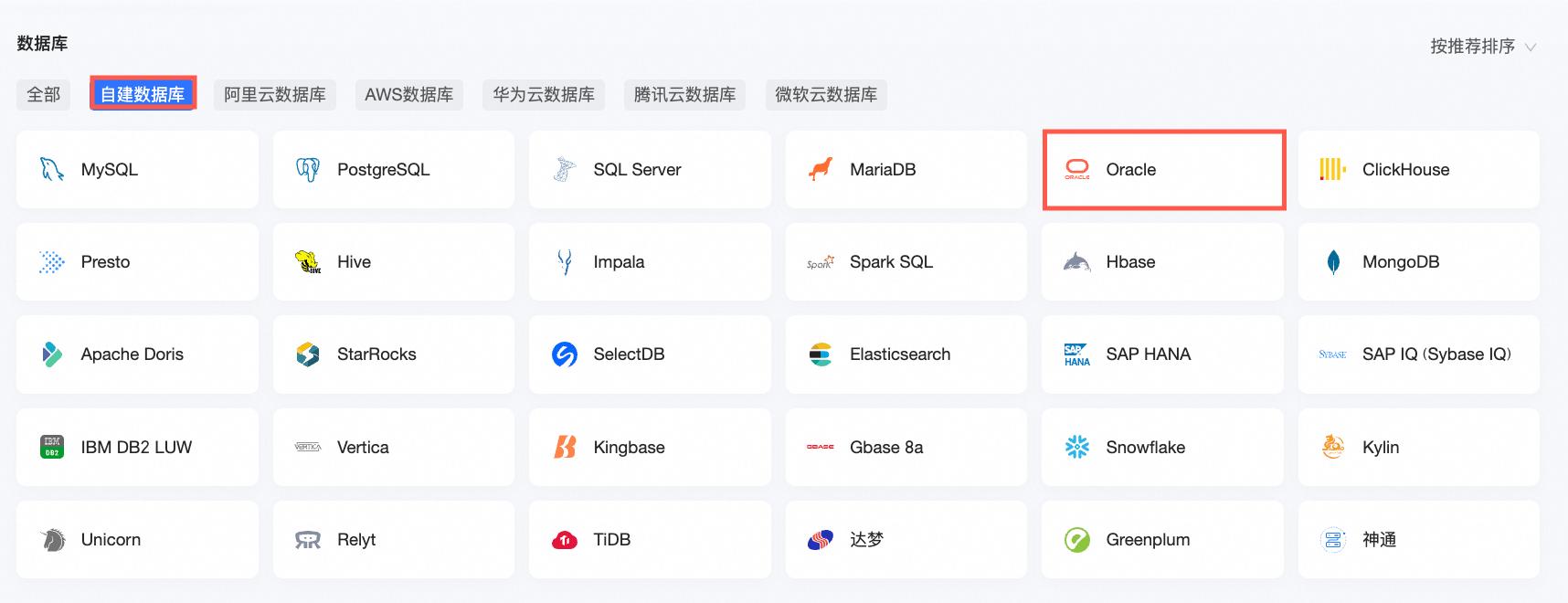Screen dimensions: 1568x603
Task: Click the Apache Doris icon
Action: tap(52, 354)
